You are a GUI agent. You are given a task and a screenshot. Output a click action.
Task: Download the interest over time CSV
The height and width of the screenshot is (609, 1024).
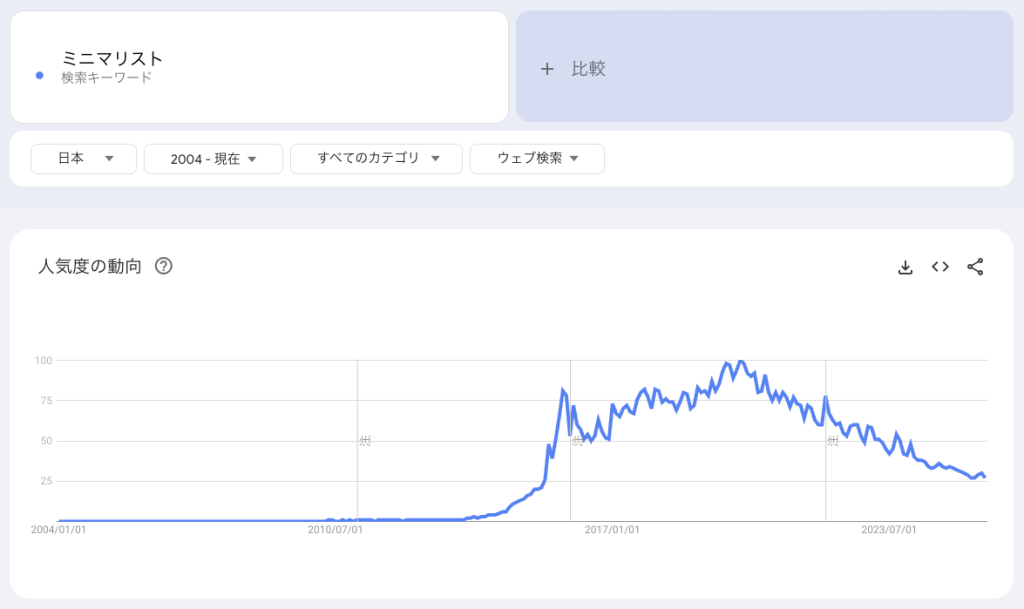click(905, 267)
